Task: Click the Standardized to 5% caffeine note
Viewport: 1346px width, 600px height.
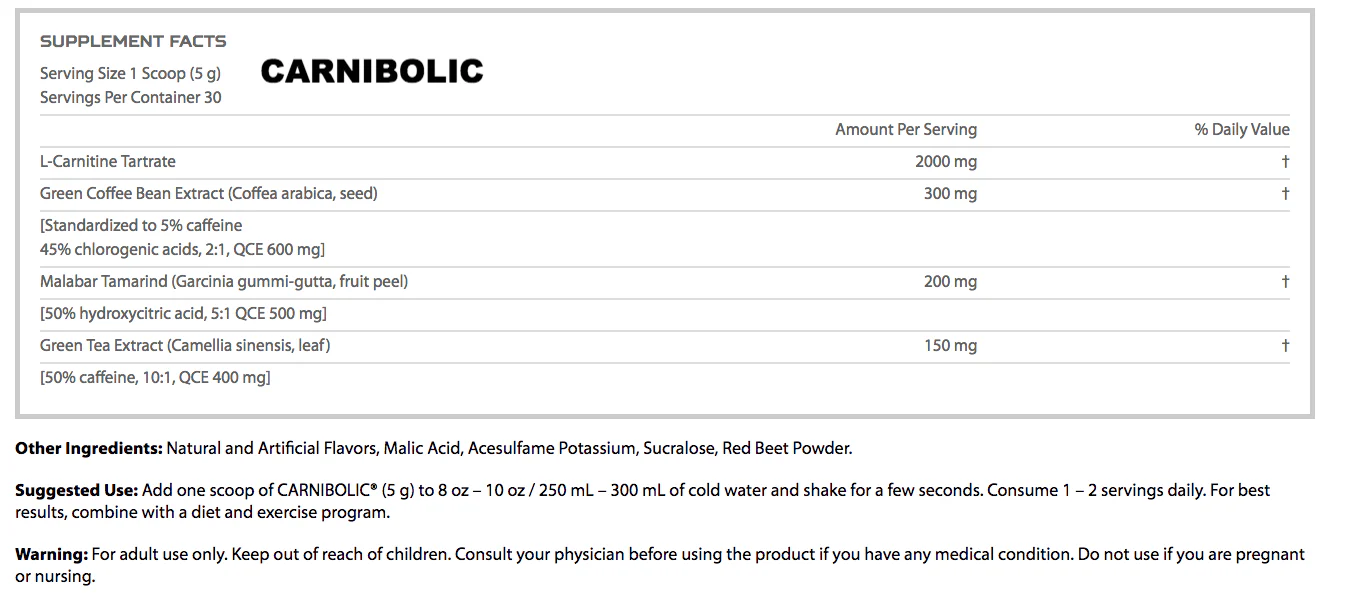Action: point(141,225)
